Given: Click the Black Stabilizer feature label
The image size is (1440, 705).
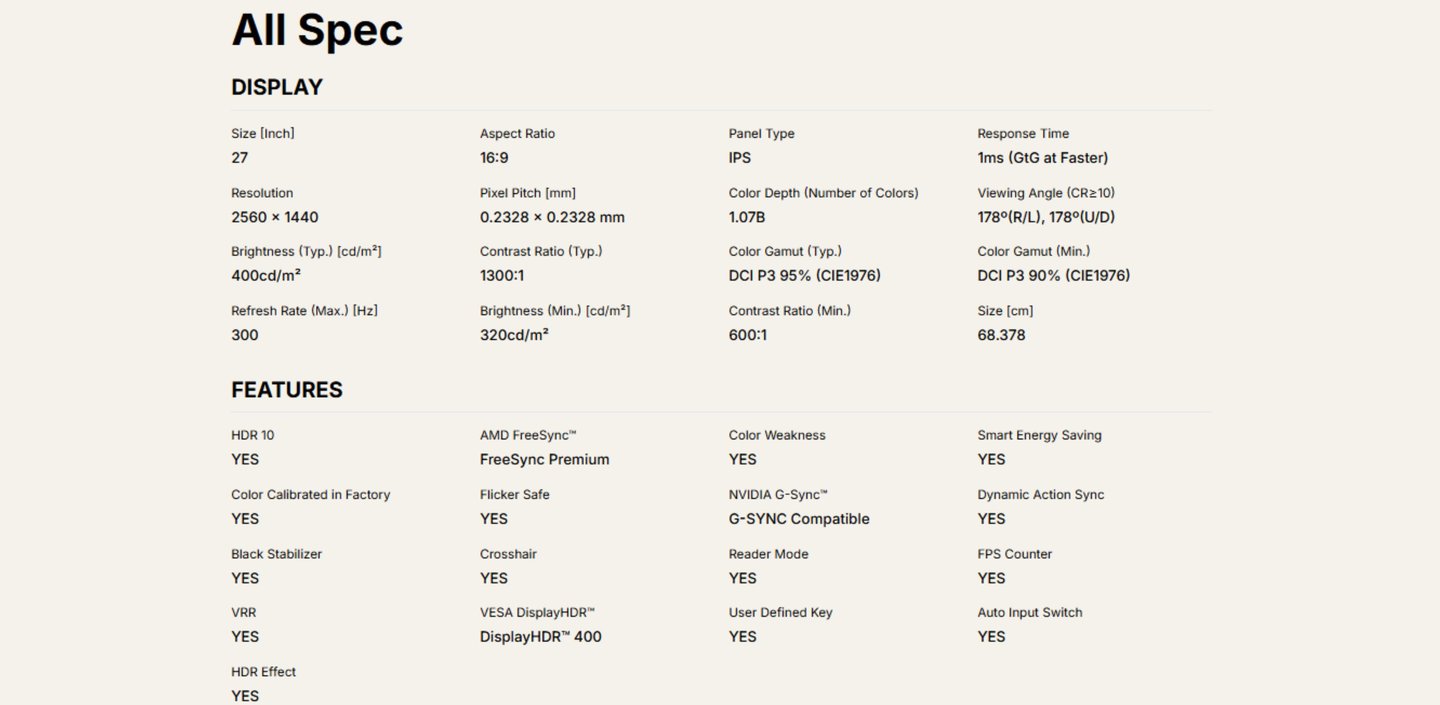Looking at the screenshot, I should [277, 554].
